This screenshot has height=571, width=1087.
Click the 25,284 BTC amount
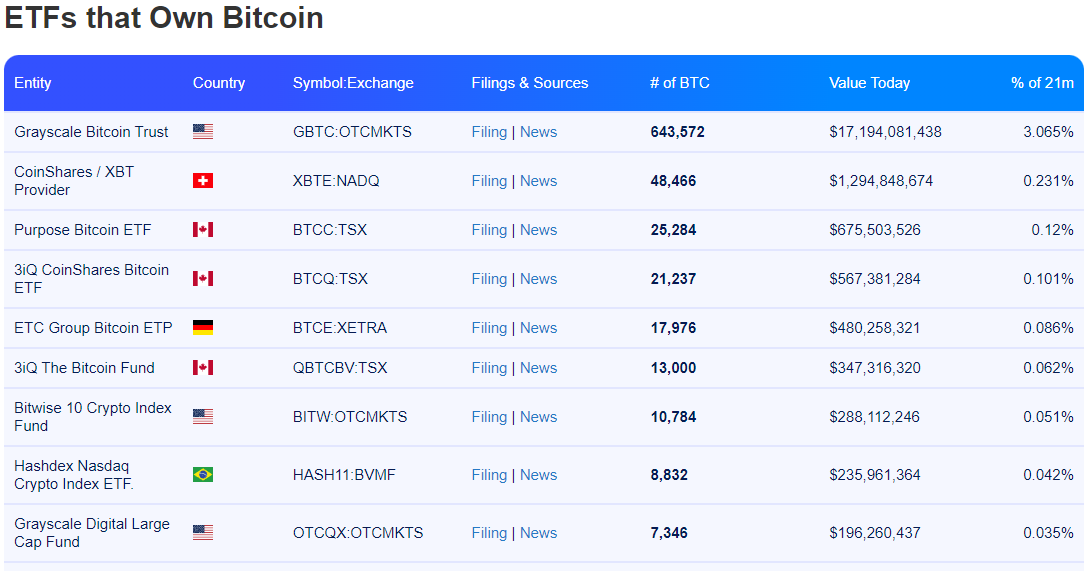(673, 230)
